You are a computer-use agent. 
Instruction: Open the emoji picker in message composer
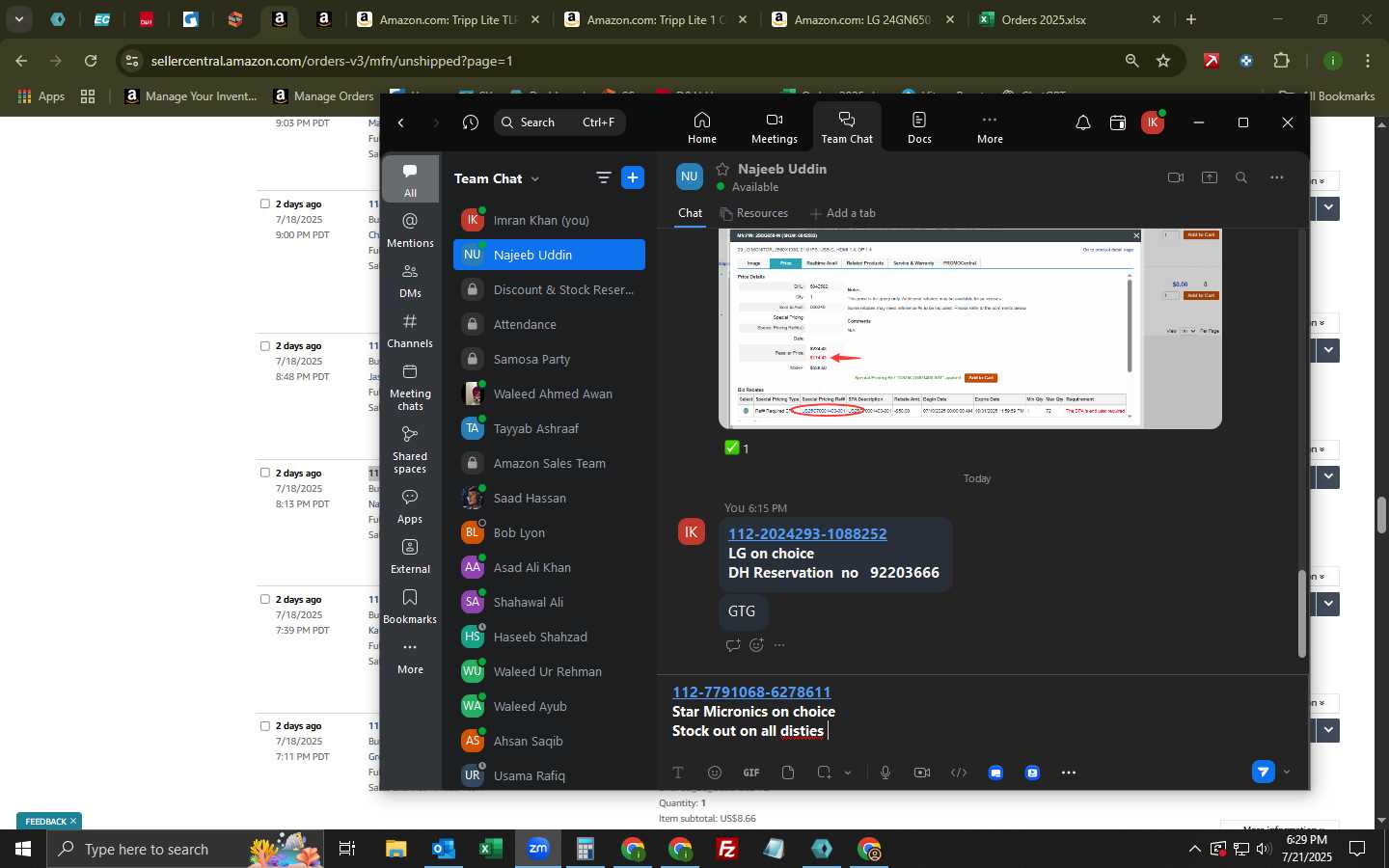point(715,773)
